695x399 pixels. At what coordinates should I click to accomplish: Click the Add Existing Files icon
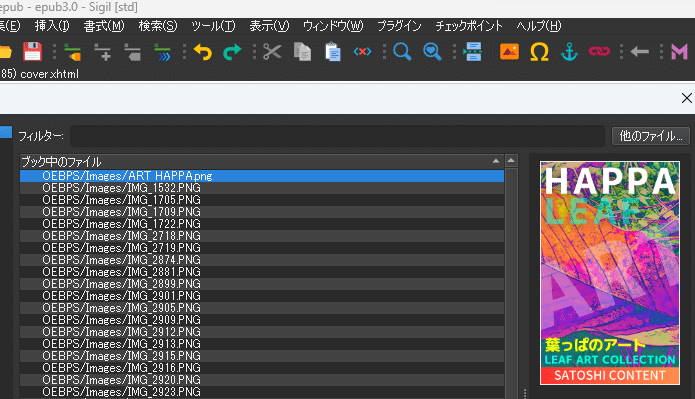(73, 52)
